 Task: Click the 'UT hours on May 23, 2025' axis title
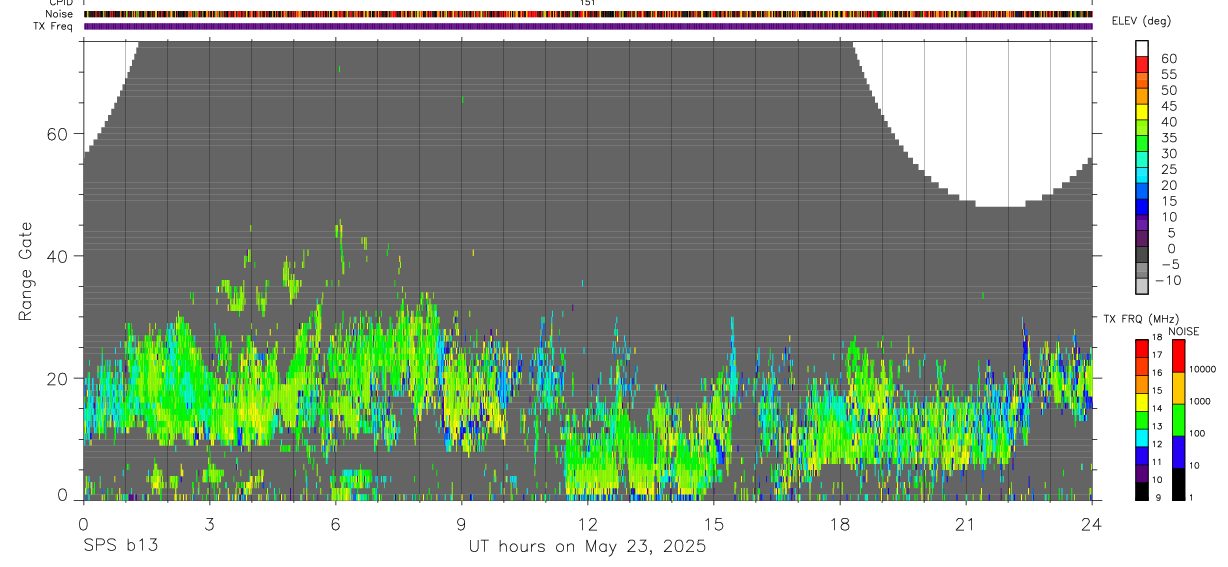click(587, 546)
